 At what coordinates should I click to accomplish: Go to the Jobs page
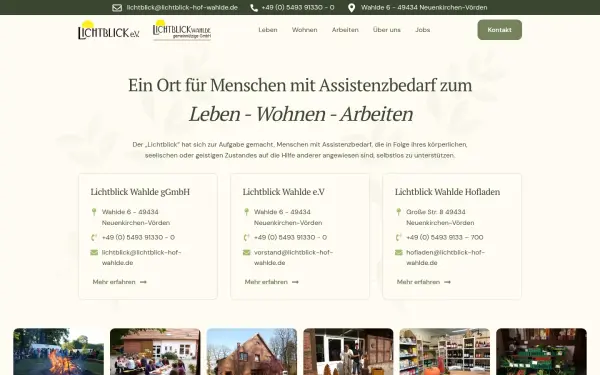(422, 30)
